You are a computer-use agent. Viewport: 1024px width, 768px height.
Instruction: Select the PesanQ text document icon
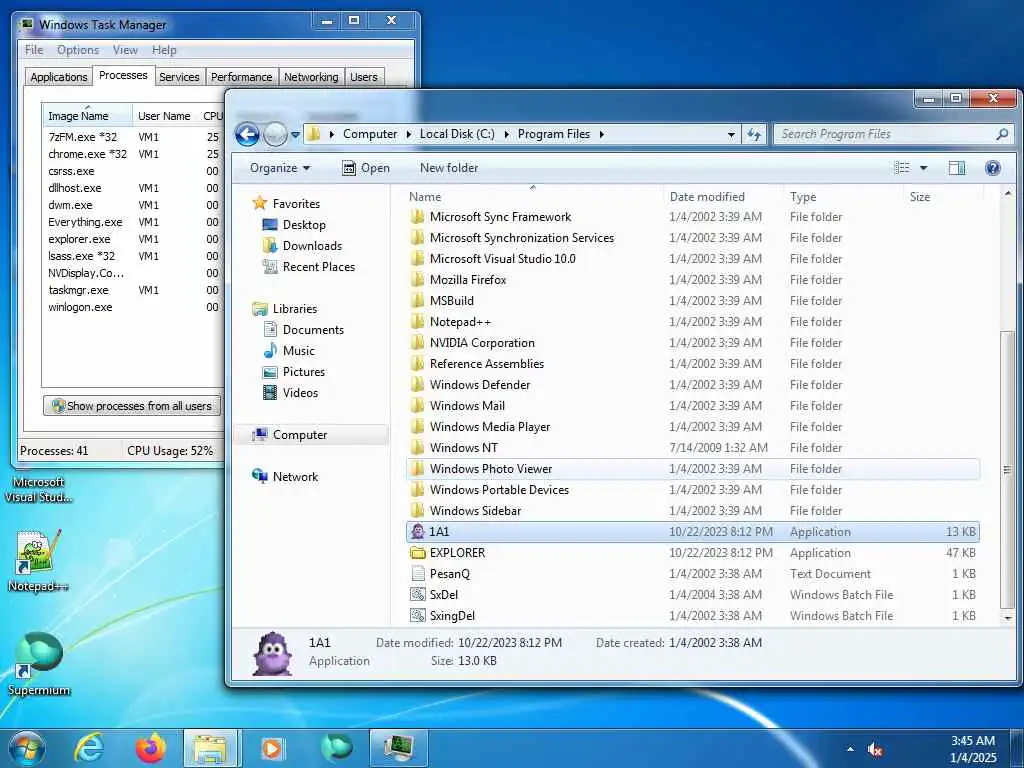click(x=417, y=573)
